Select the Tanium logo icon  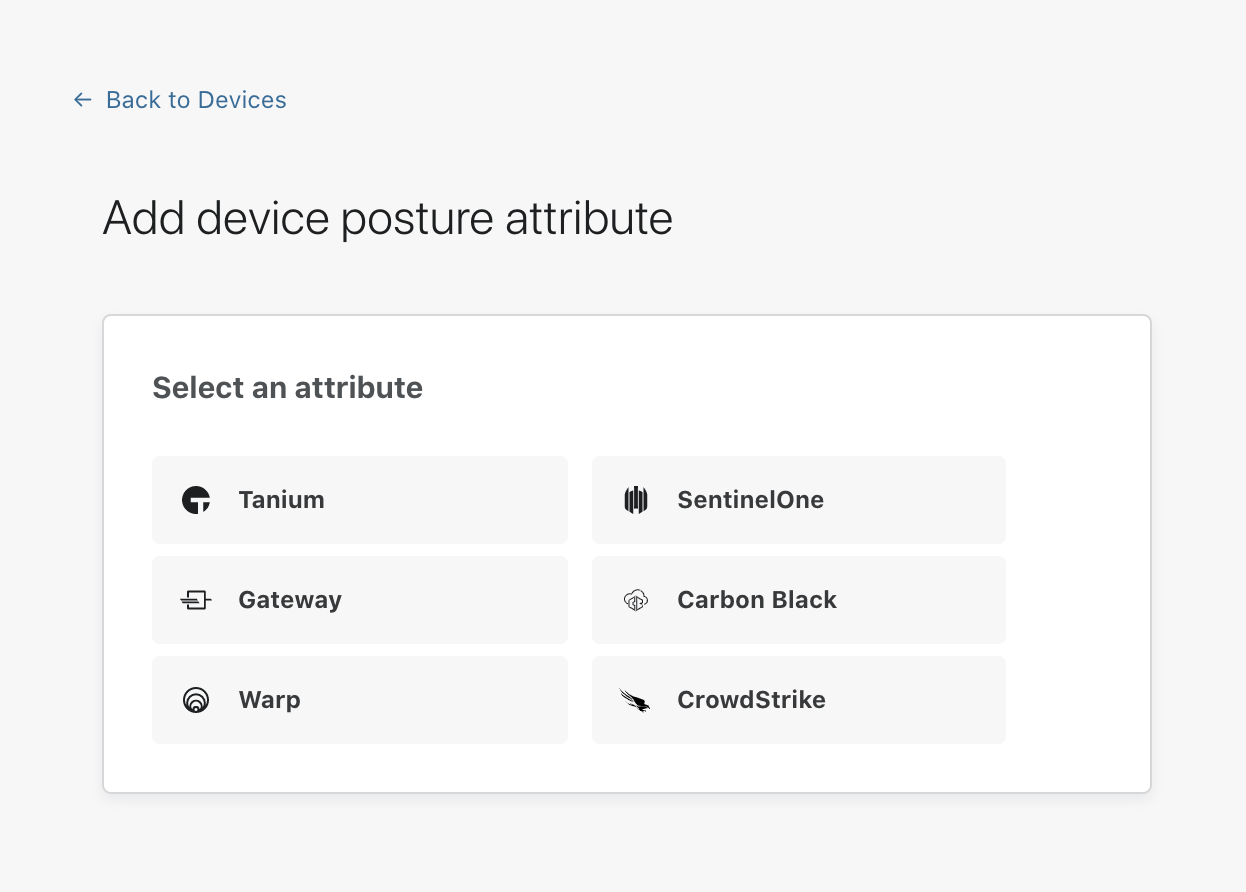click(197, 500)
